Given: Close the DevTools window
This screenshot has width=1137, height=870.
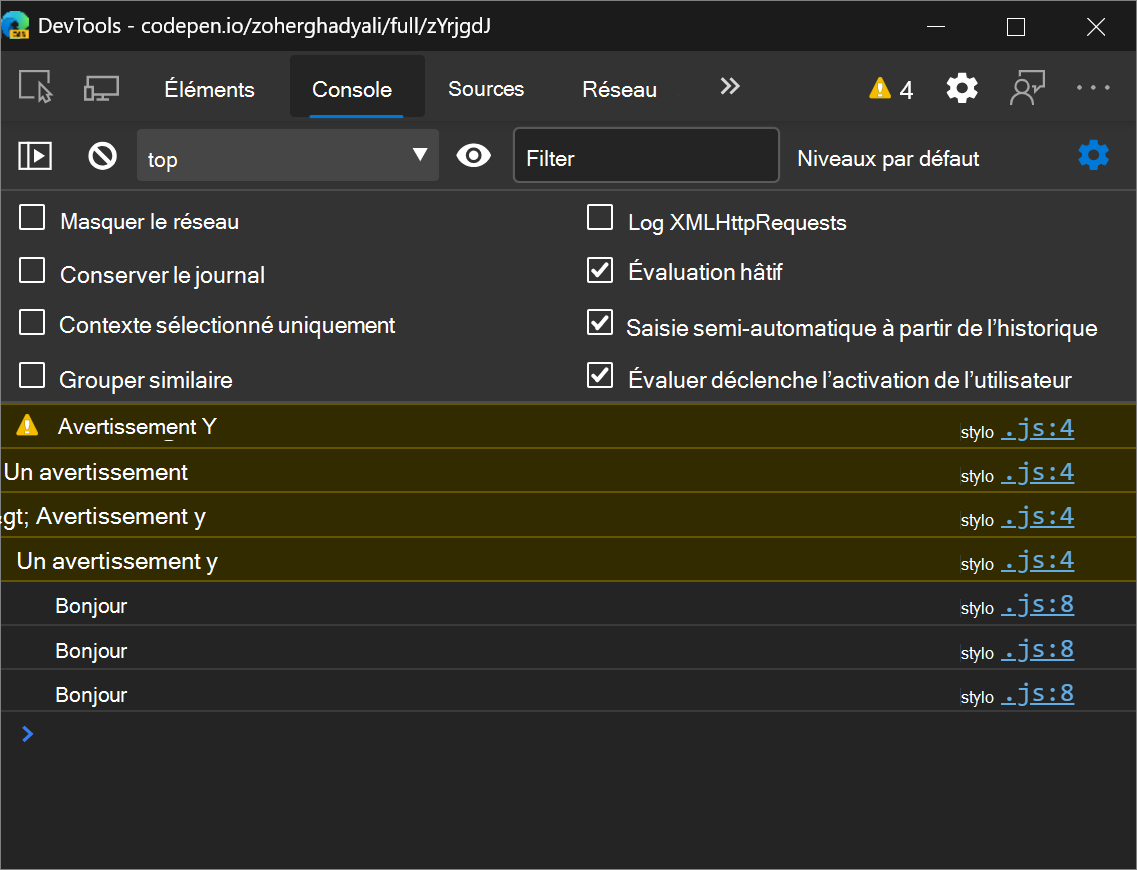Looking at the screenshot, I should click(x=1096, y=27).
